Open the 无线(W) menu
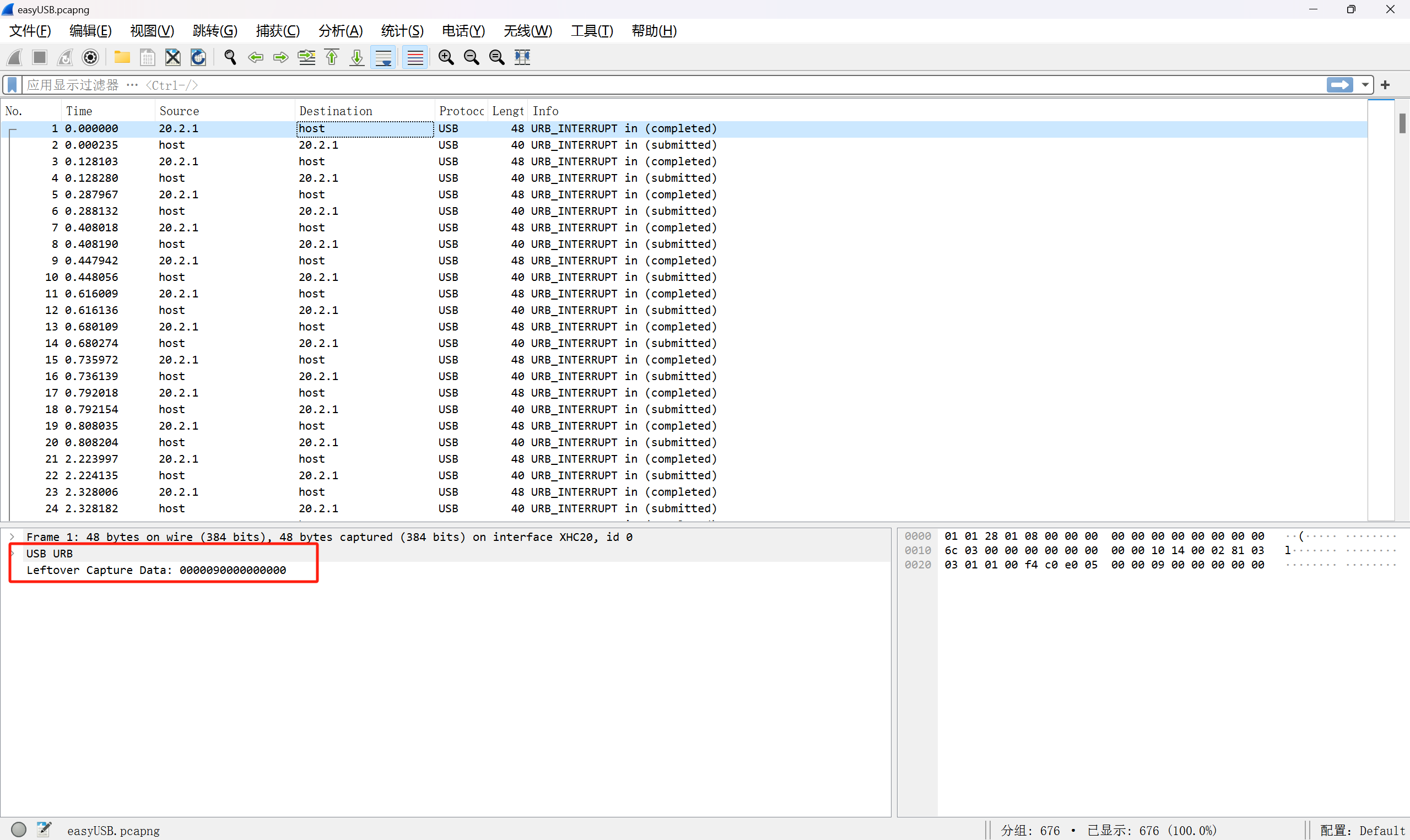 pos(528,31)
